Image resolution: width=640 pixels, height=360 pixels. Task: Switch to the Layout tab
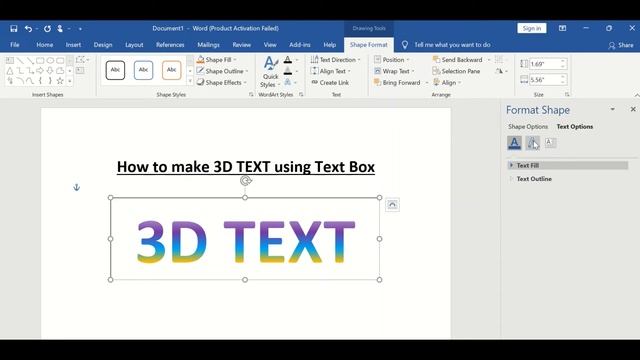click(x=134, y=45)
